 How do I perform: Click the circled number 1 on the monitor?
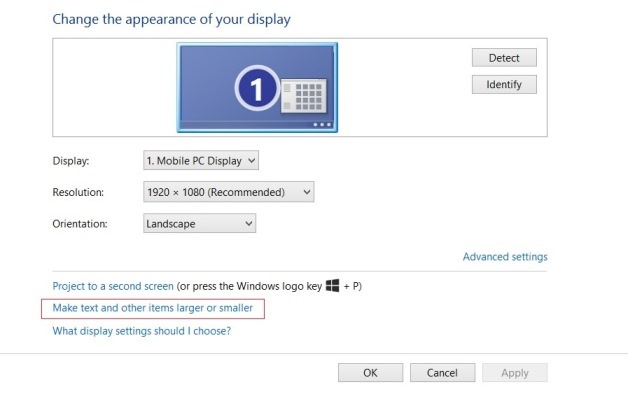[254, 91]
